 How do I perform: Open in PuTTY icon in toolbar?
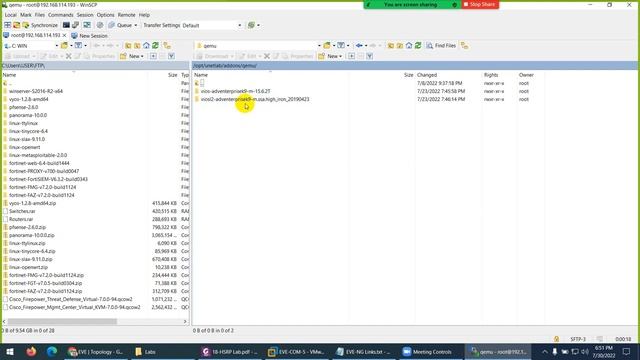tap(76, 25)
